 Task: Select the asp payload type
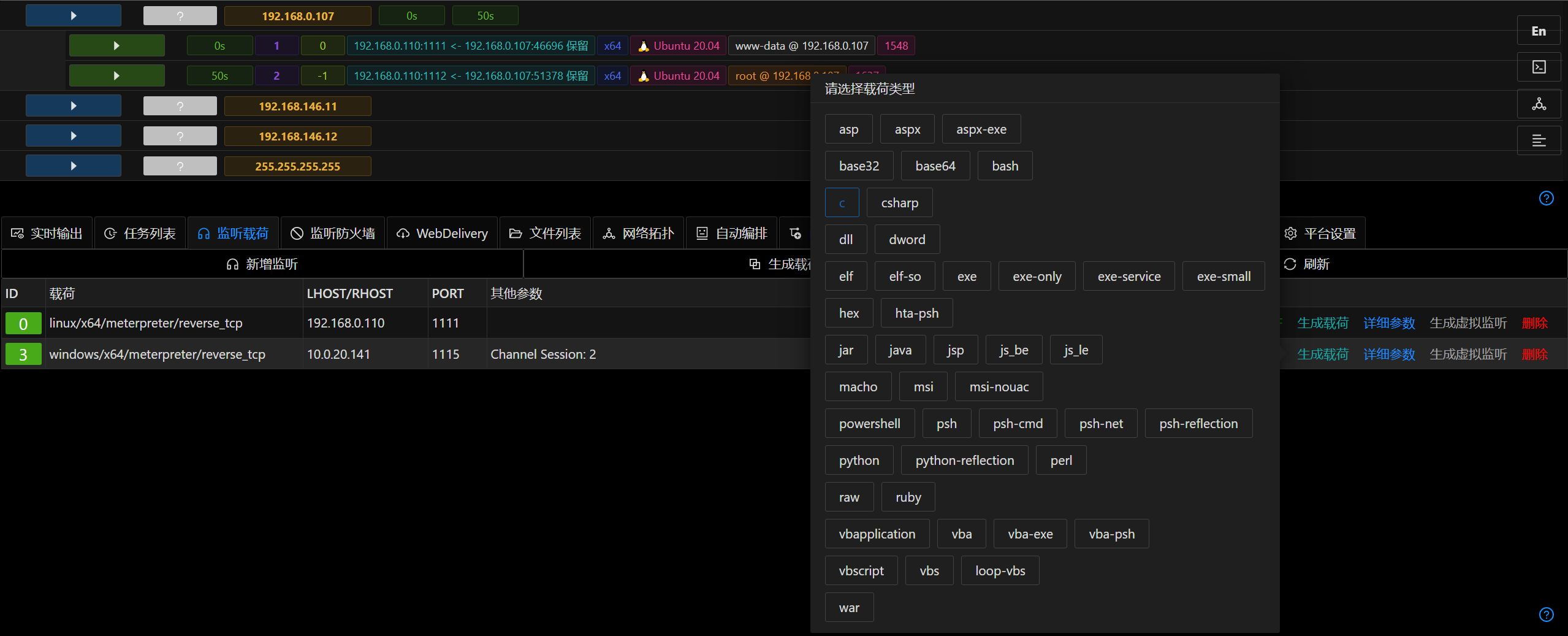pyautogui.click(x=849, y=129)
